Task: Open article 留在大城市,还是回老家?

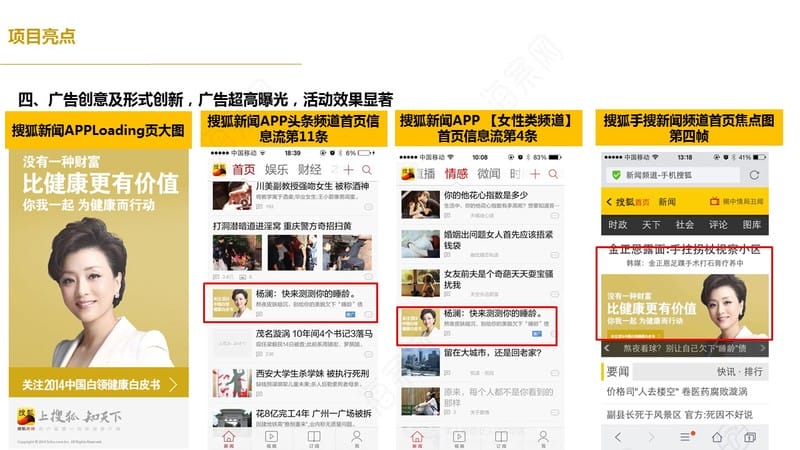Action: tap(492, 353)
